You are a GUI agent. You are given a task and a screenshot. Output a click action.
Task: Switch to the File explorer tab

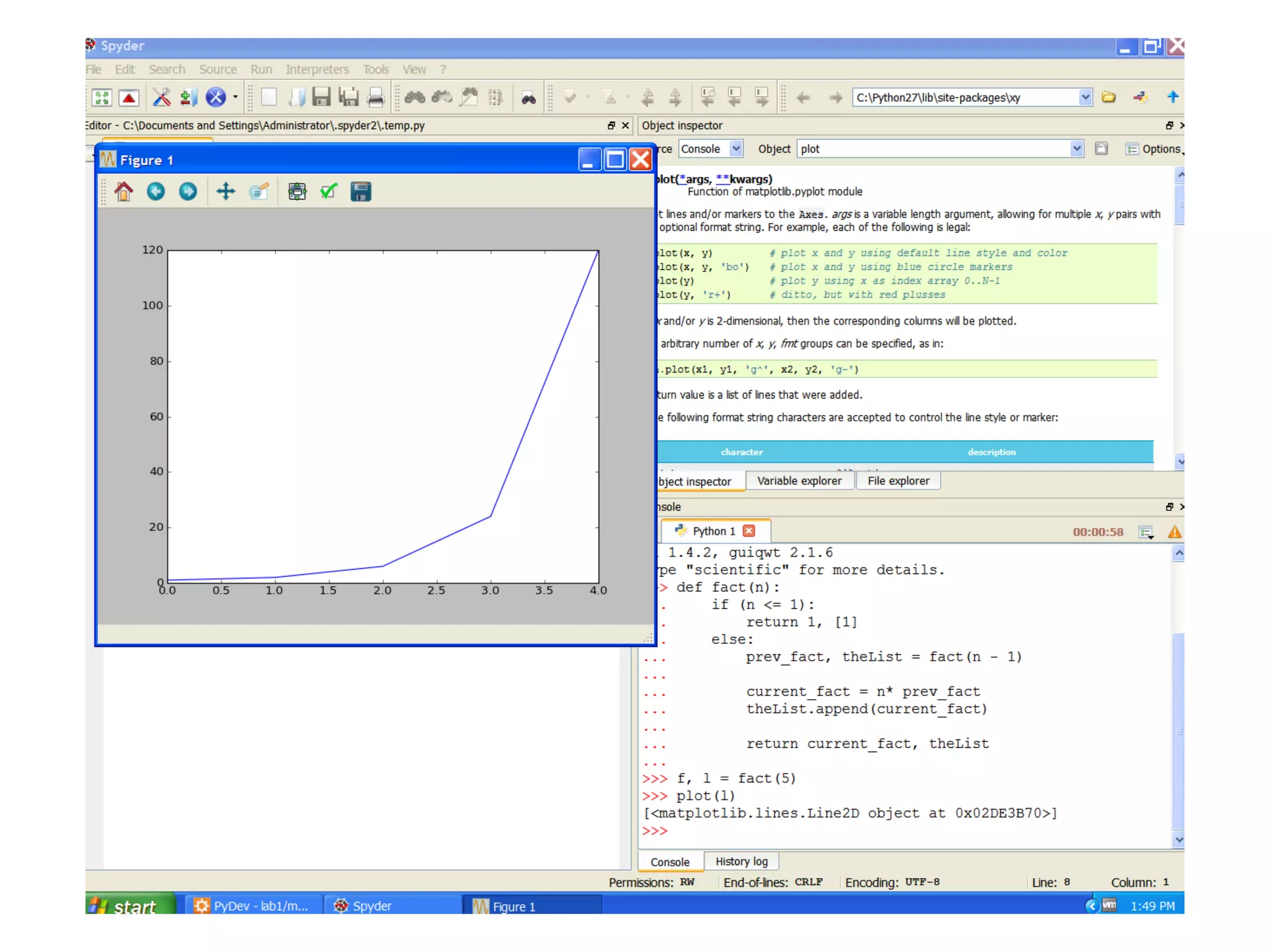(x=898, y=481)
